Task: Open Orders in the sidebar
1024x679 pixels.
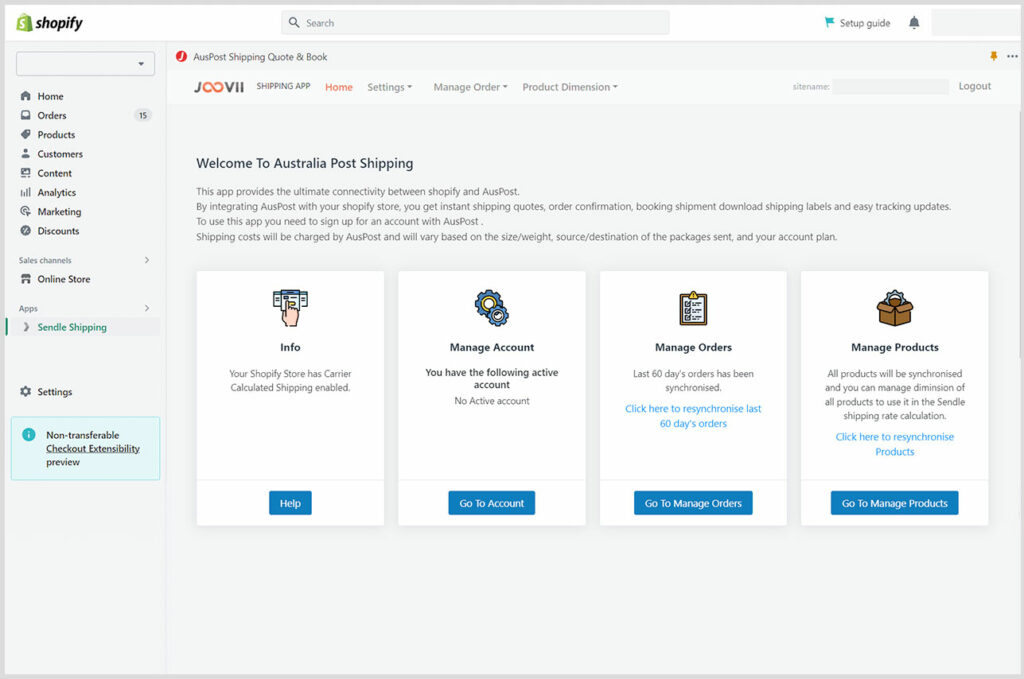Action: [52, 116]
